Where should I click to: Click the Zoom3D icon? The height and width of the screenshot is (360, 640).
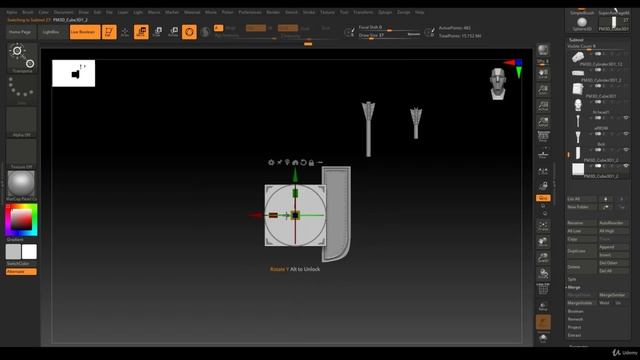tap(543, 258)
